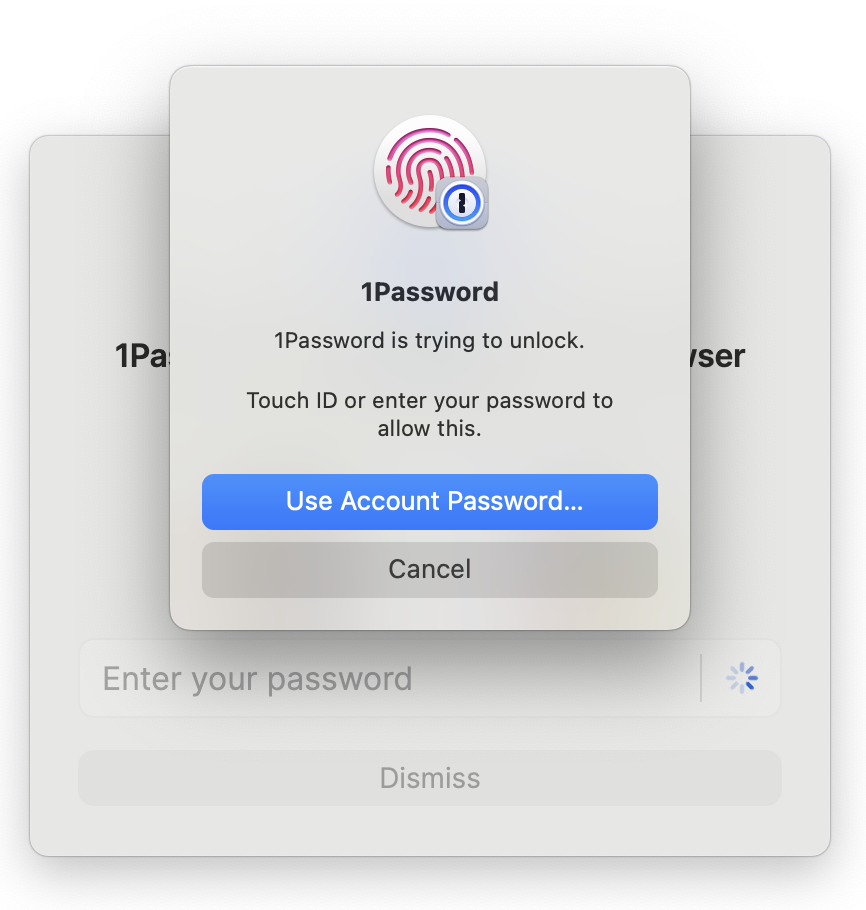Dismiss the 1Password browser unlock window
Viewport: 866px width, 910px height.
coord(430,778)
